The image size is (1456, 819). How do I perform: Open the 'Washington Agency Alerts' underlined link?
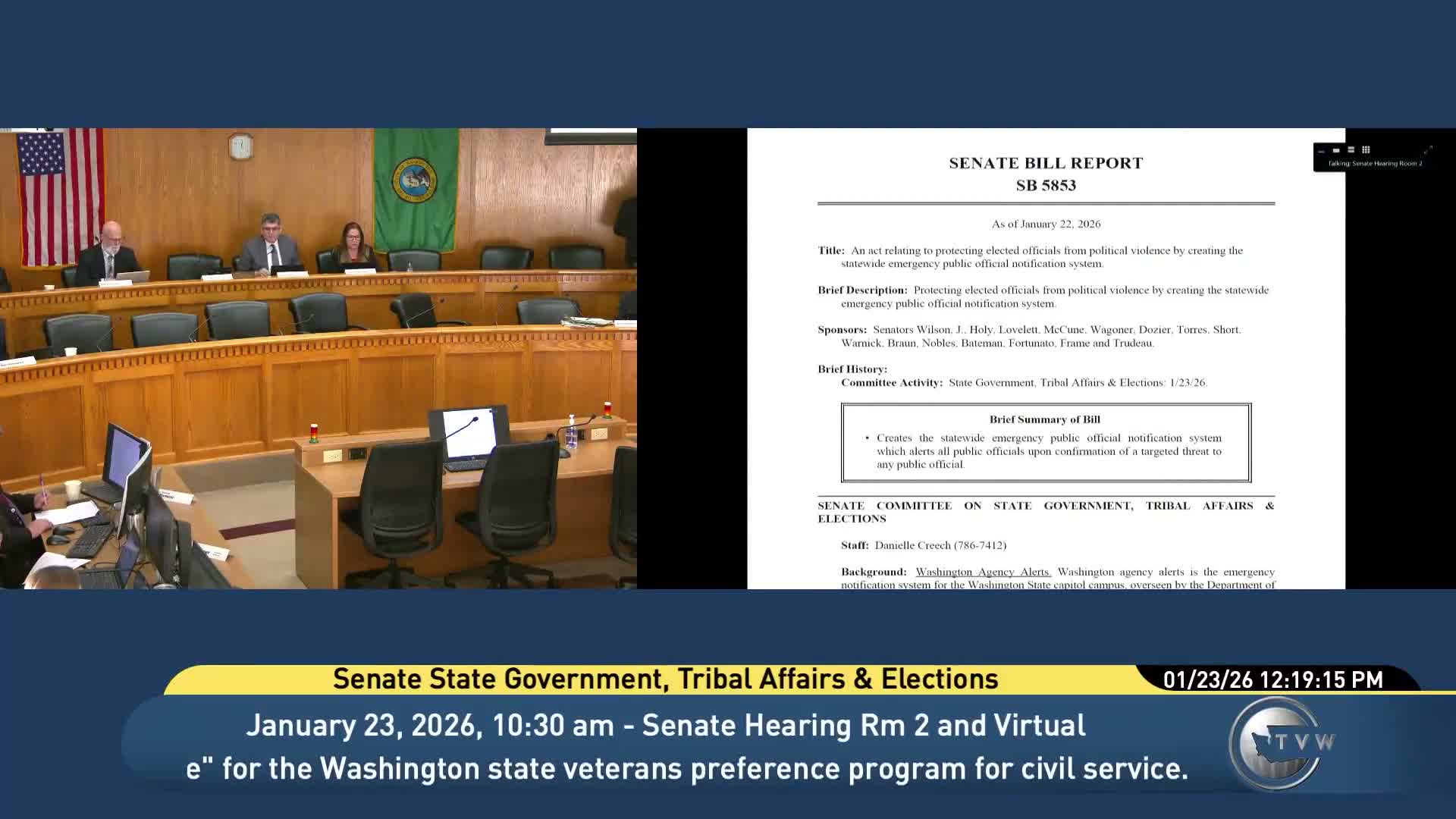click(x=982, y=572)
